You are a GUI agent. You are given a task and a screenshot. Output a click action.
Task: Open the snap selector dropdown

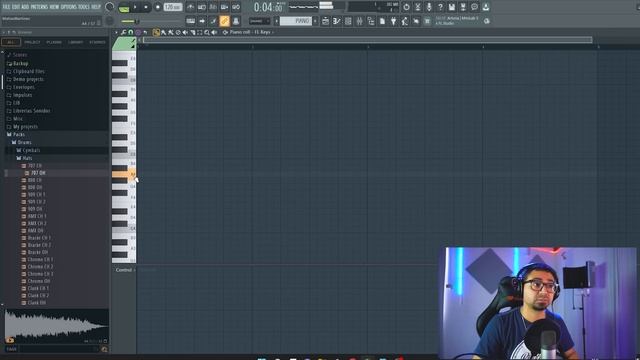coord(259,21)
